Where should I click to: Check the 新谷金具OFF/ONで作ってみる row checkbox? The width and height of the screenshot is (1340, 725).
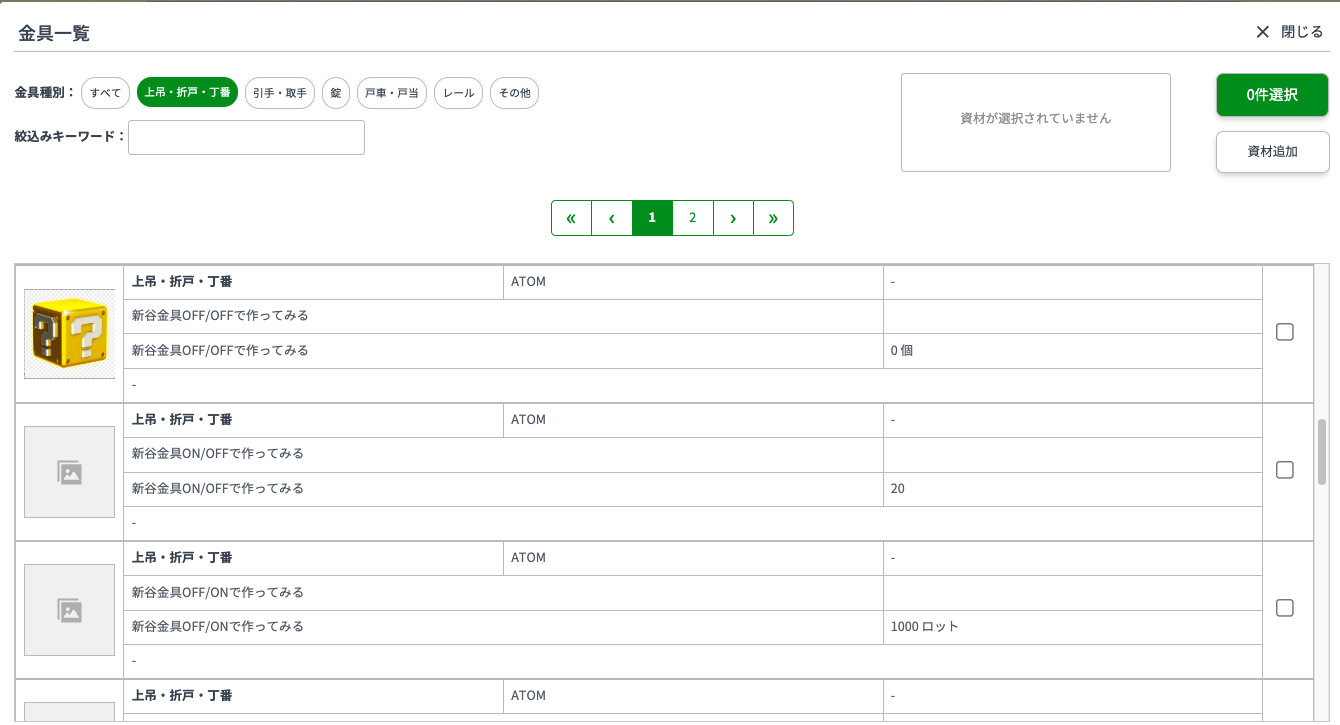pyautogui.click(x=1285, y=608)
